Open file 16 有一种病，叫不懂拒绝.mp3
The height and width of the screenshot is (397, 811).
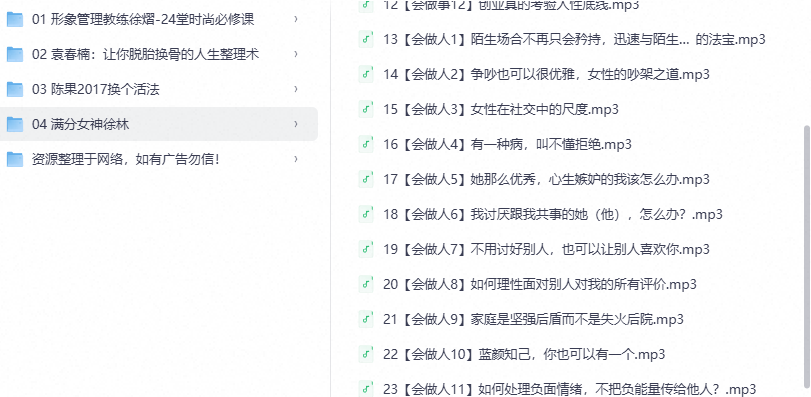coord(507,144)
